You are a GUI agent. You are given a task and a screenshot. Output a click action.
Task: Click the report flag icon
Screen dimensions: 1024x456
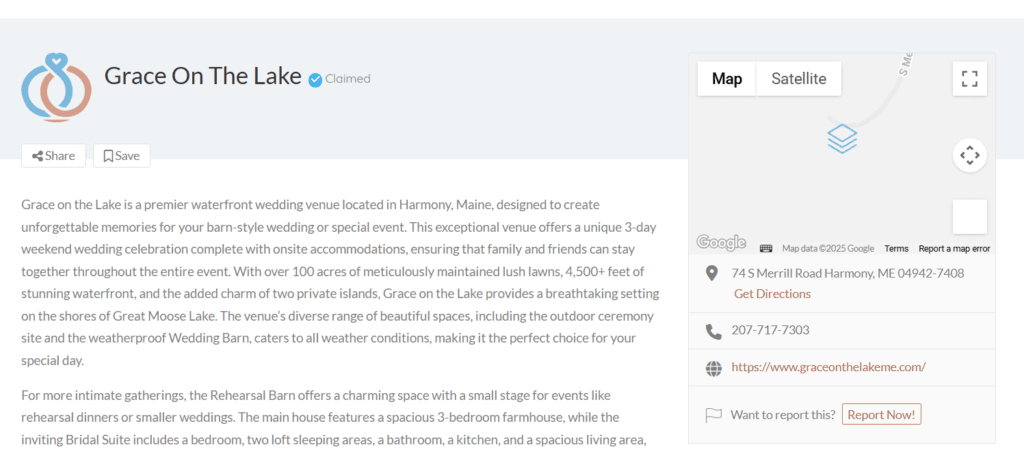coord(713,414)
